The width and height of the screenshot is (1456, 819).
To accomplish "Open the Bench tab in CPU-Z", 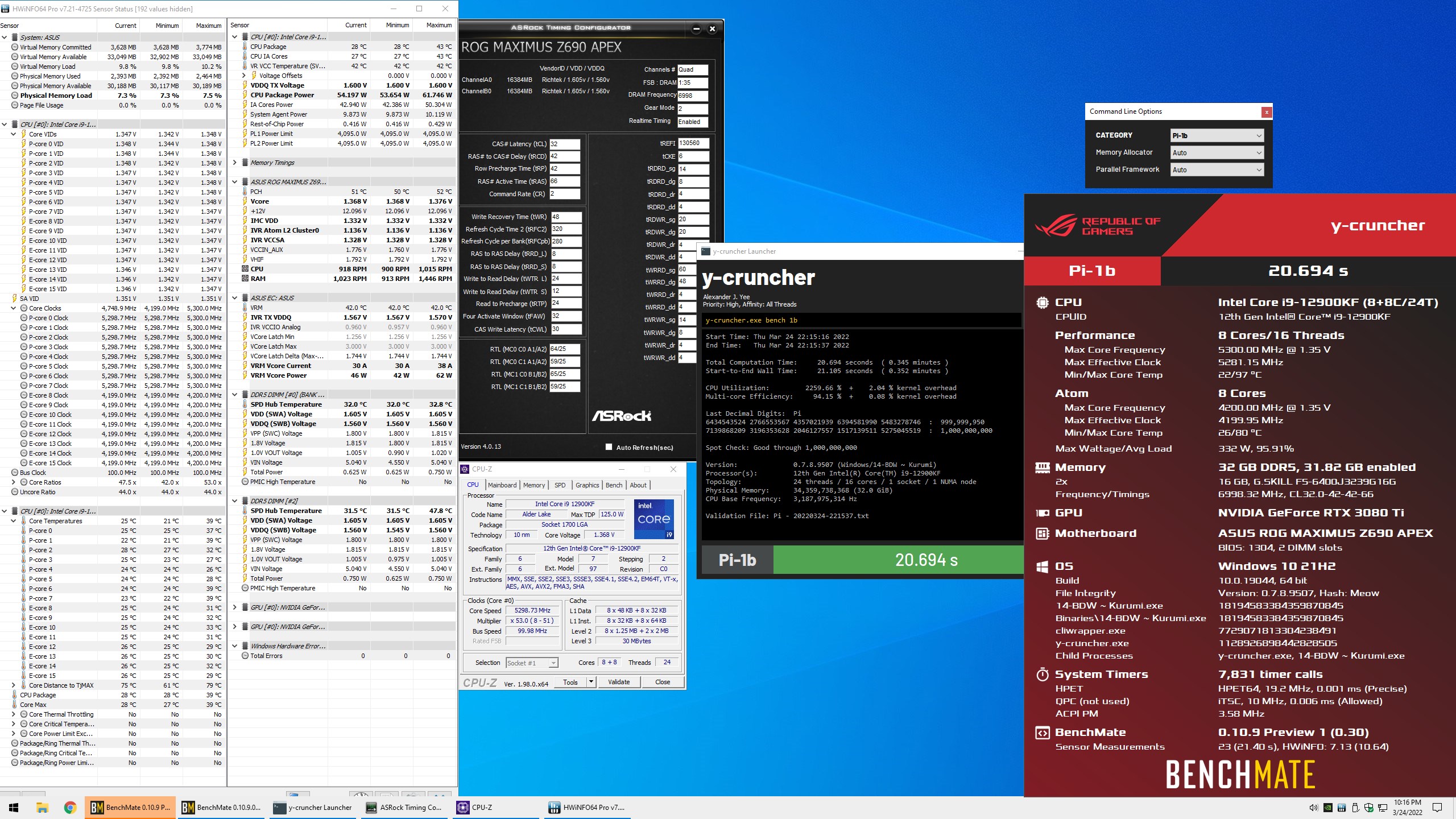I will pyautogui.click(x=614, y=485).
